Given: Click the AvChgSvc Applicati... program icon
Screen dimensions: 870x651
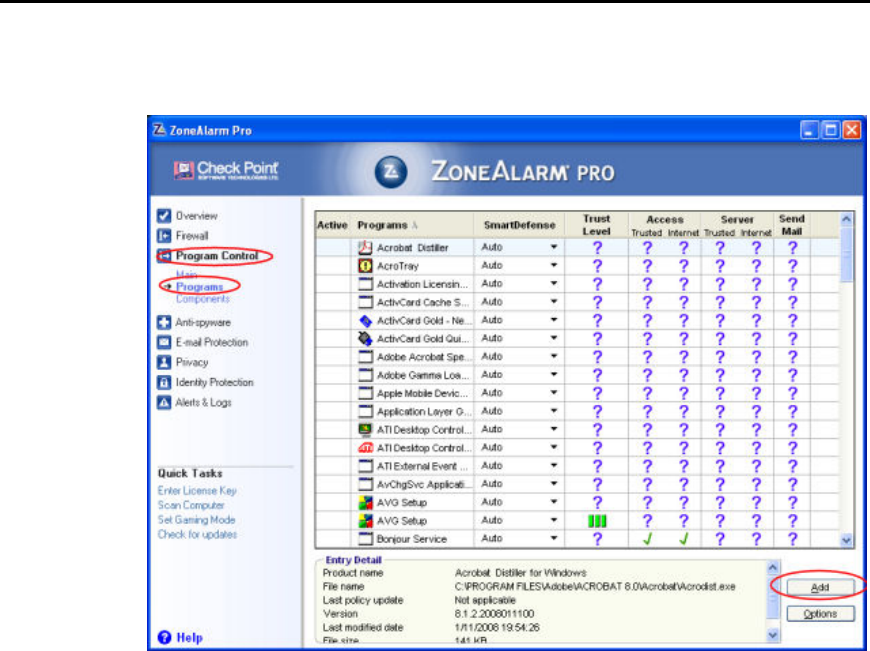Looking at the screenshot, I should click(365, 484).
